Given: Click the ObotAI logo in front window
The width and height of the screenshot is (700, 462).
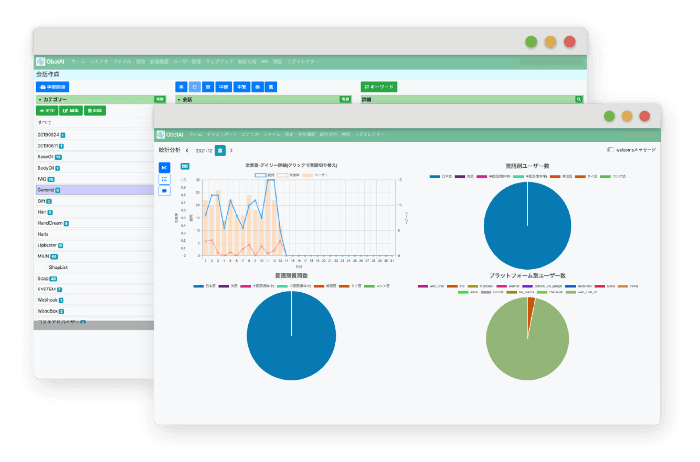Looking at the screenshot, I should tap(170, 134).
